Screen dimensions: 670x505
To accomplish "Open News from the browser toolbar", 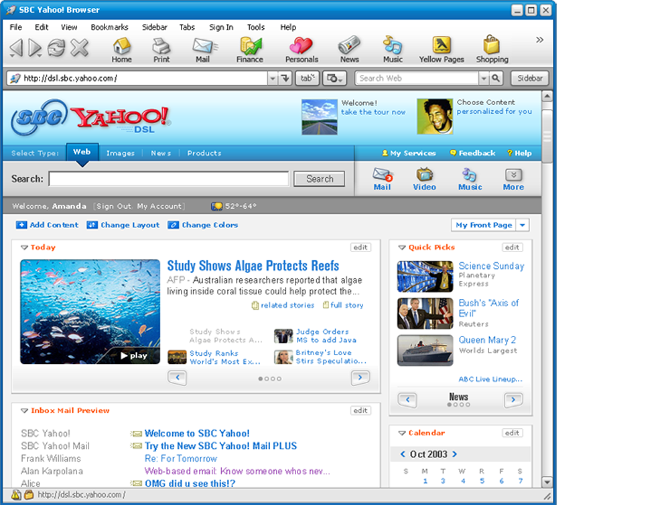I will coord(350,50).
